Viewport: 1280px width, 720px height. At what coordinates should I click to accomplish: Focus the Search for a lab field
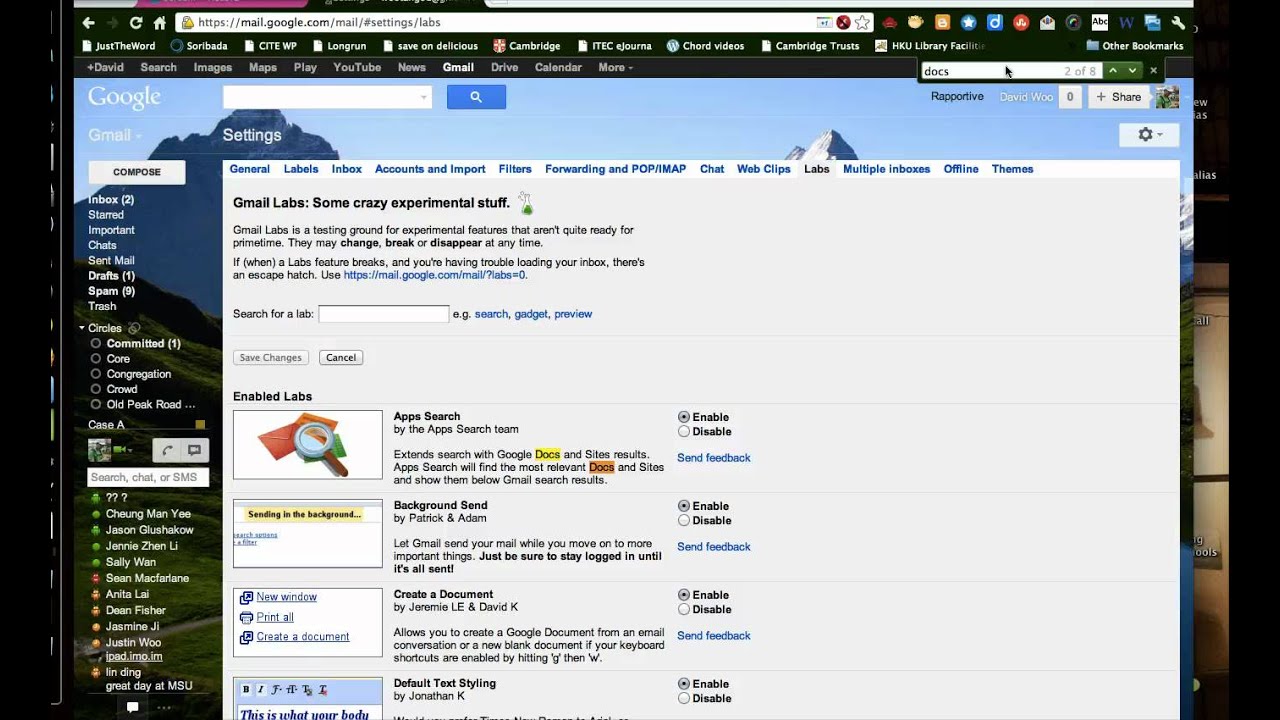click(383, 314)
